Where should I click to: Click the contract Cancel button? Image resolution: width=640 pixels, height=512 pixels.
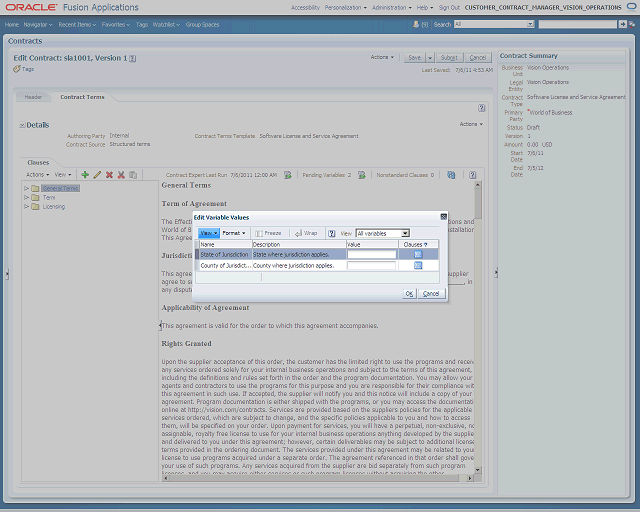click(478, 58)
